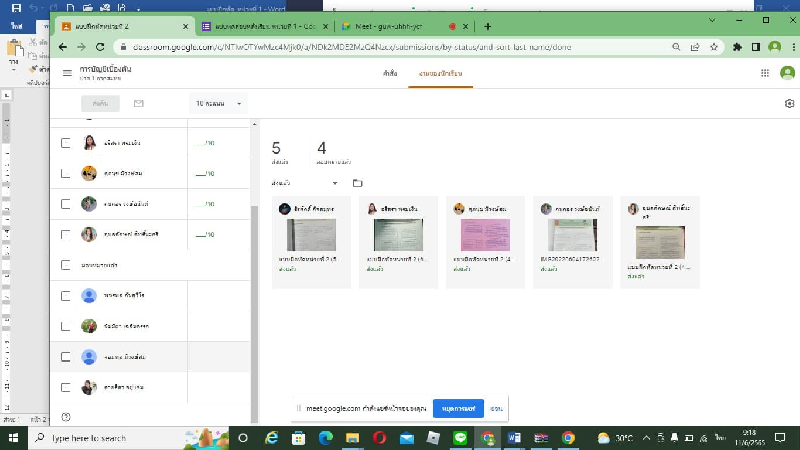
Task: Open the Drive folder icon for submissions
Action: 358,183
